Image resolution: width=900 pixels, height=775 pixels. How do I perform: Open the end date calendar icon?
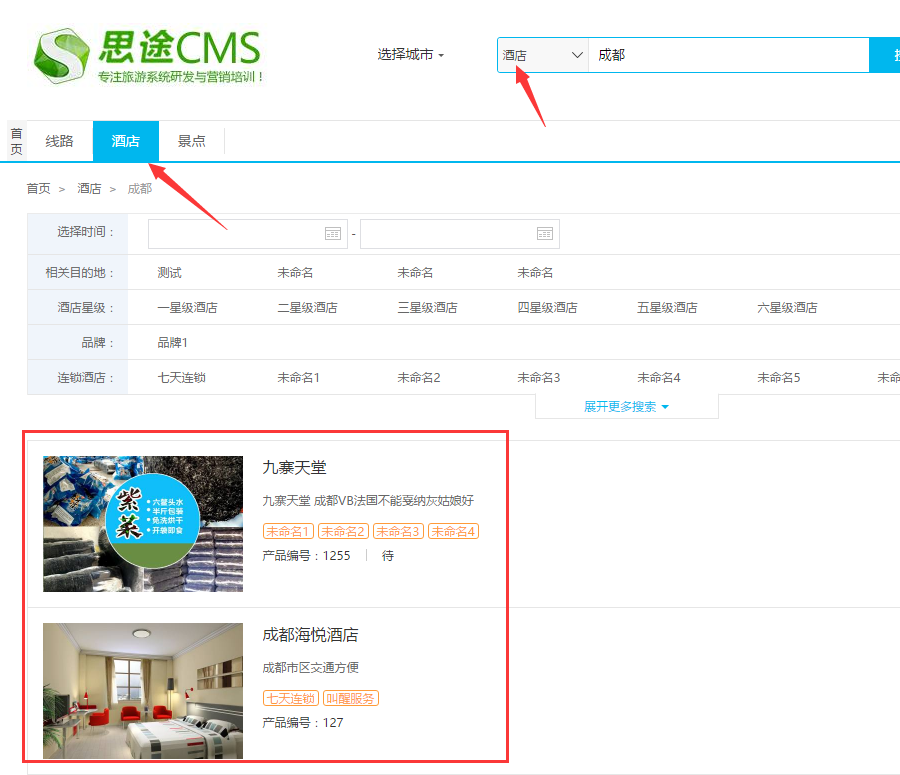(545, 234)
